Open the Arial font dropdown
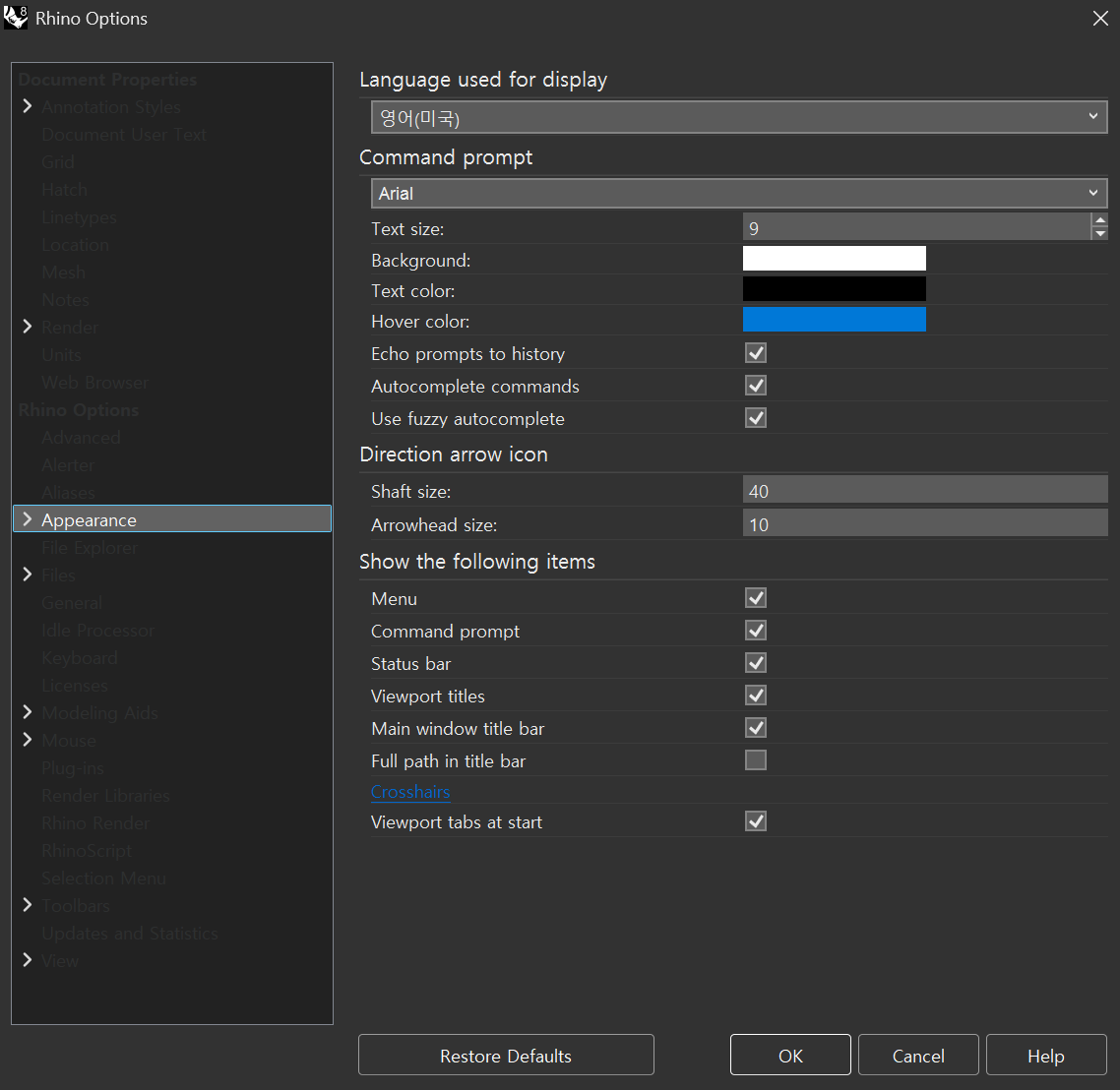The width and height of the screenshot is (1120, 1090). point(739,194)
